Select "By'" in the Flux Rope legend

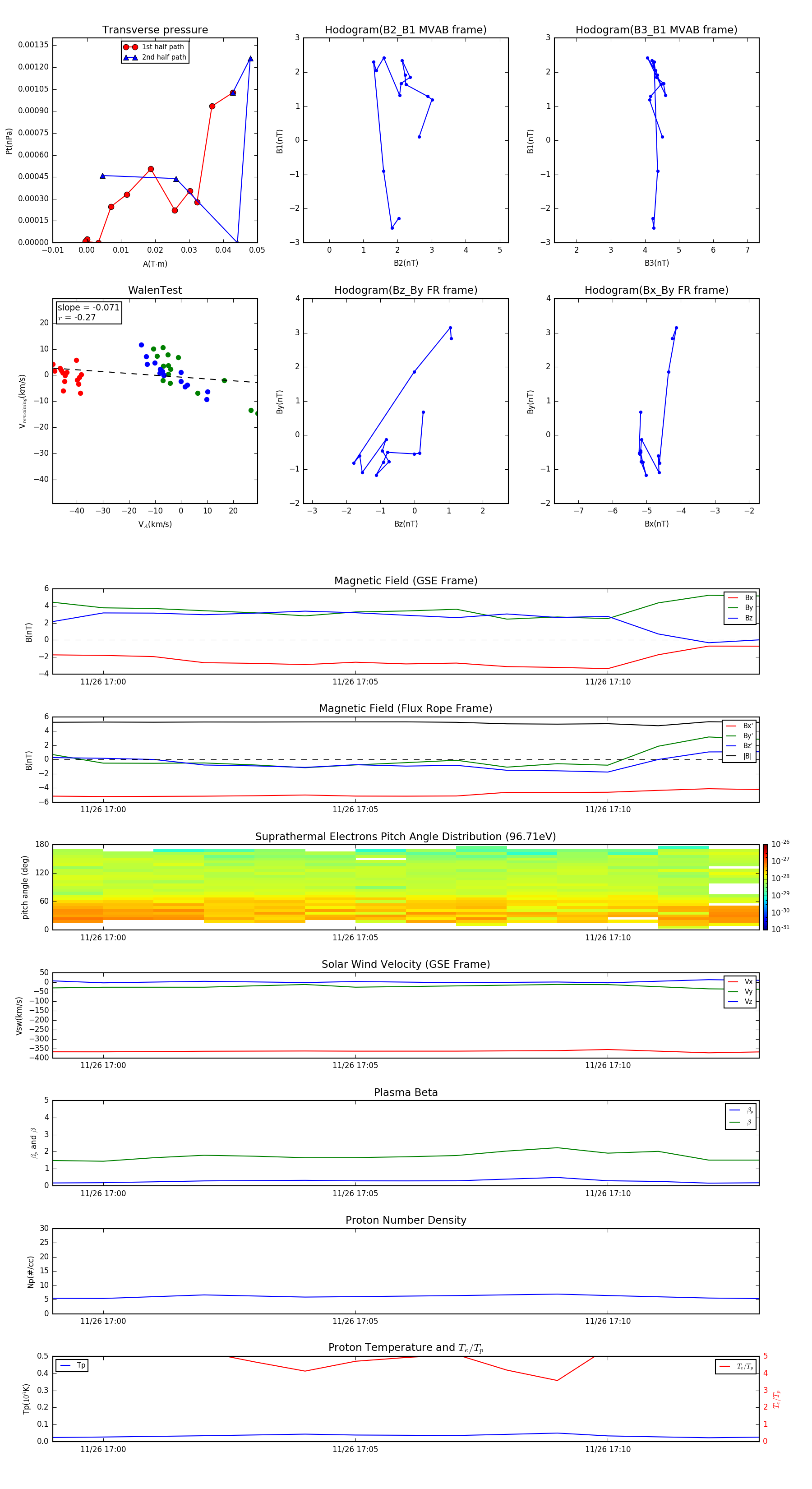[x=740, y=736]
